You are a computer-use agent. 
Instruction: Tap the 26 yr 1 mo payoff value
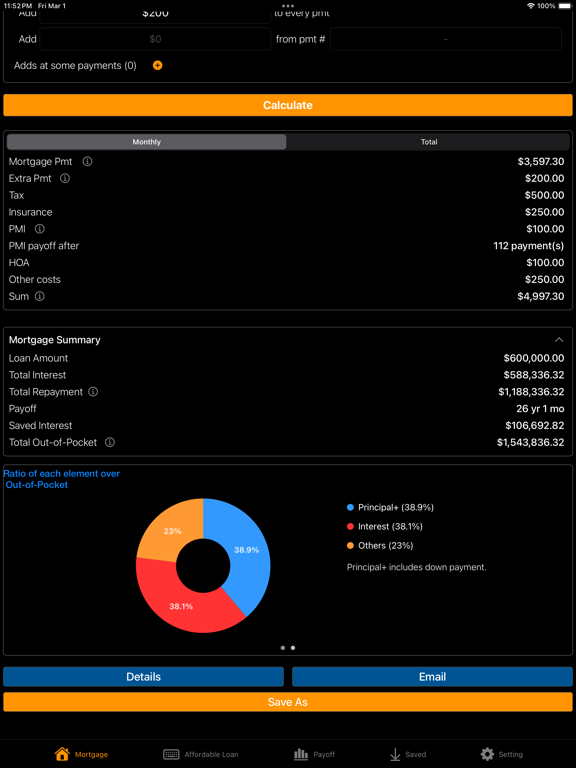tap(540, 408)
